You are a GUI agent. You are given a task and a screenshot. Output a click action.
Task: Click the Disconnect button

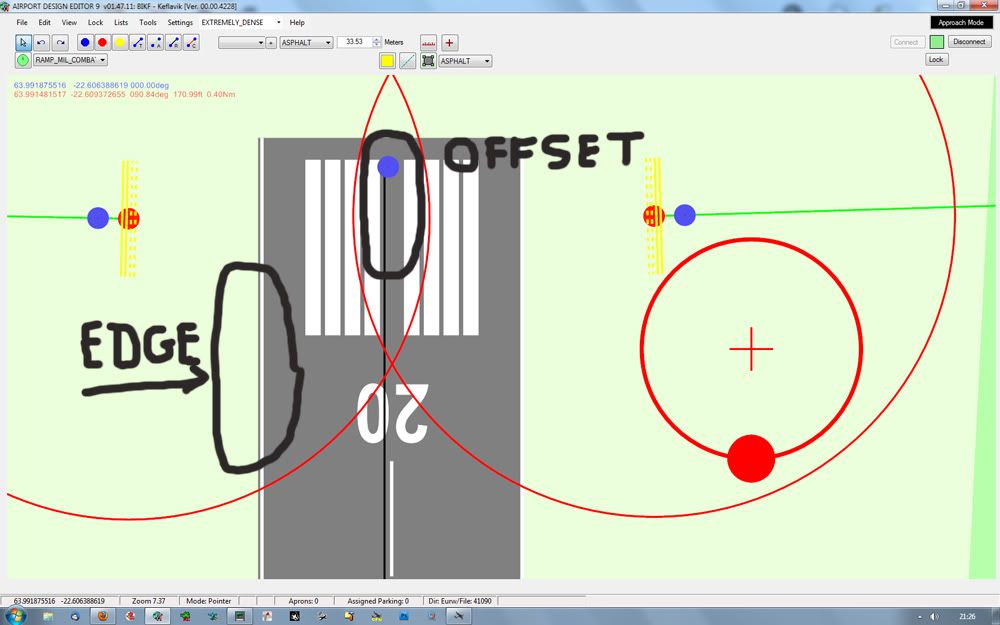click(x=969, y=42)
